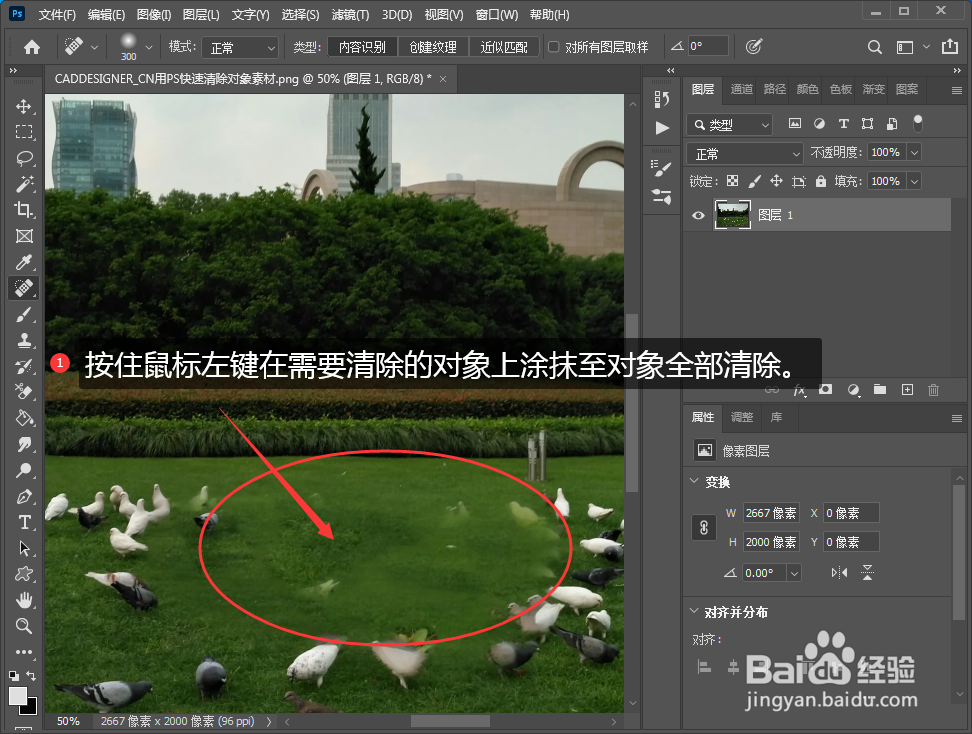Create new group folder icon
The image size is (972, 734).
click(x=880, y=390)
